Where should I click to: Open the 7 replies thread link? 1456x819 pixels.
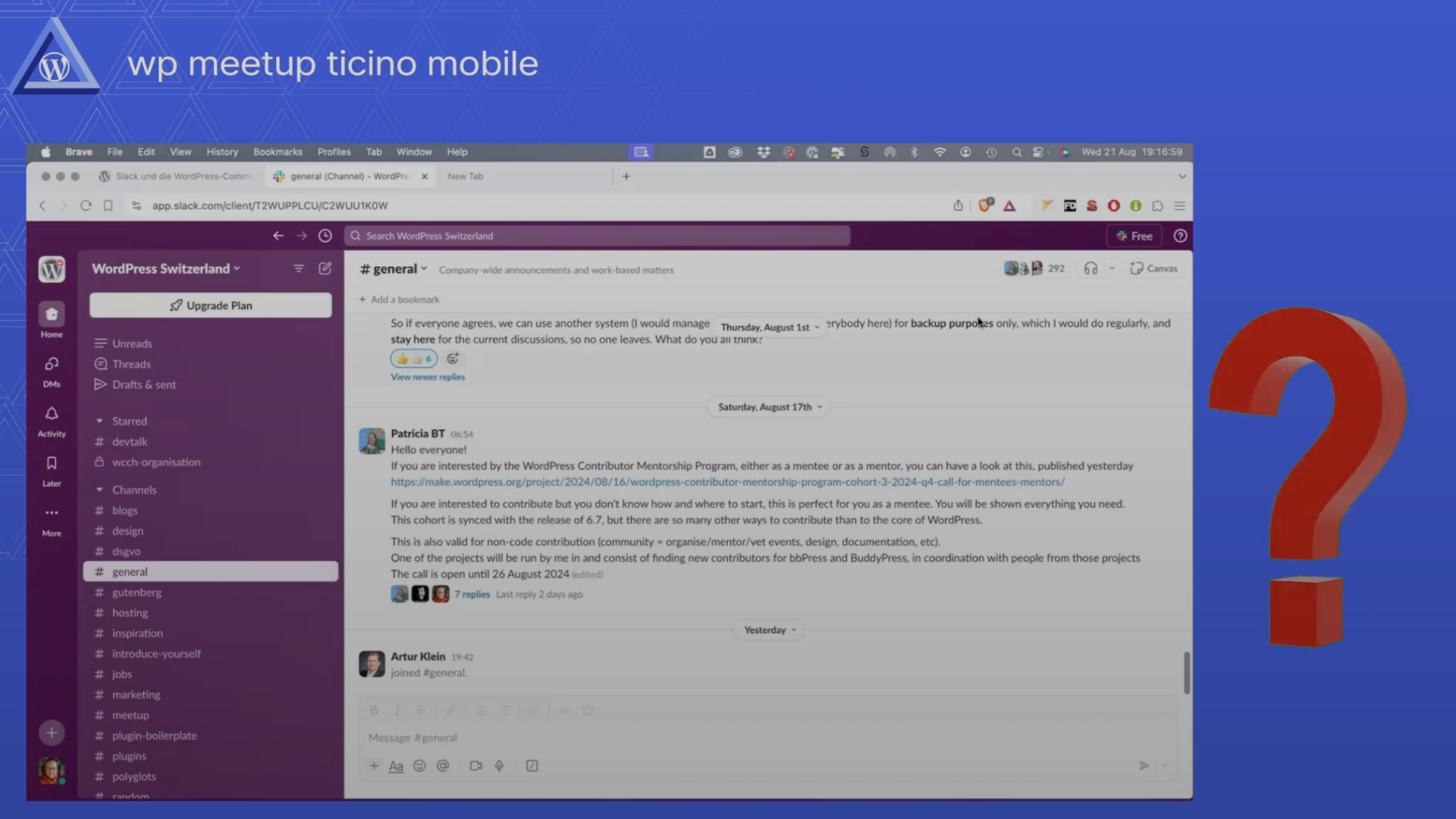(x=472, y=595)
